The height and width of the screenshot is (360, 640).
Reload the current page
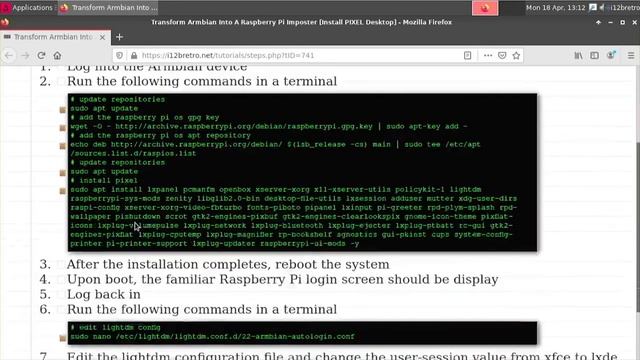(x=41, y=56)
